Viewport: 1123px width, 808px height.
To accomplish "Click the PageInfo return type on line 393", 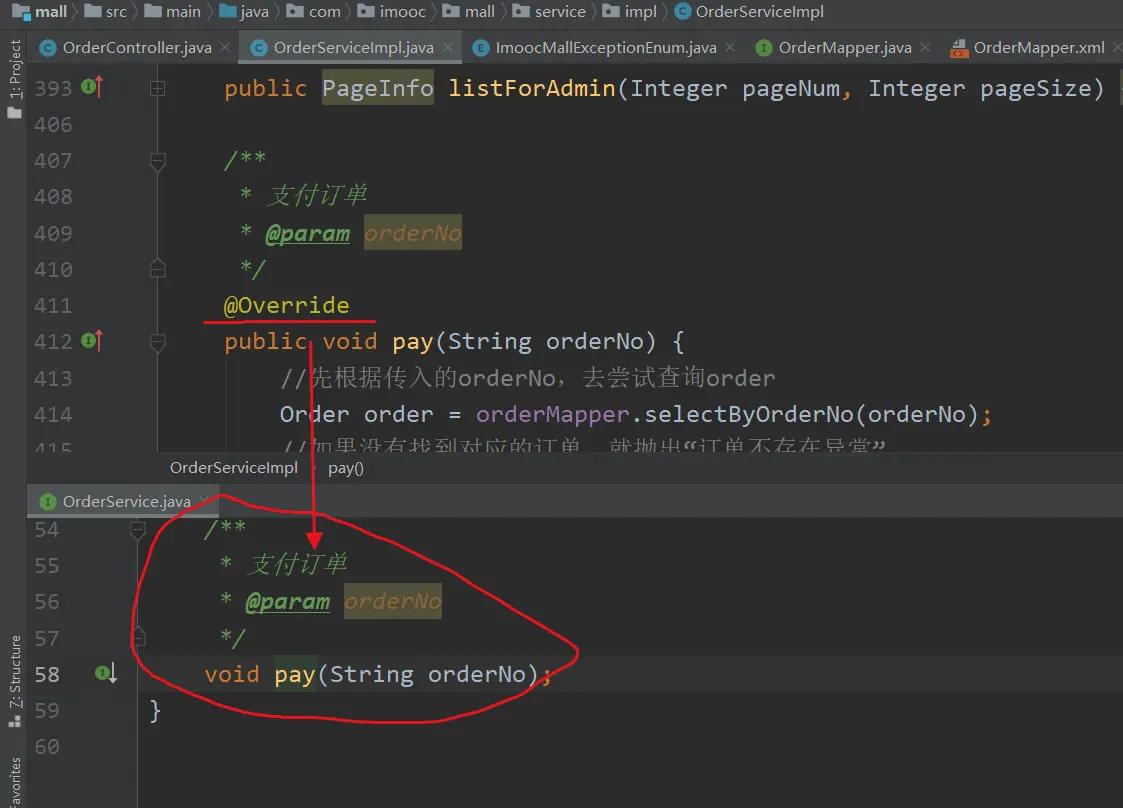I will (377, 87).
